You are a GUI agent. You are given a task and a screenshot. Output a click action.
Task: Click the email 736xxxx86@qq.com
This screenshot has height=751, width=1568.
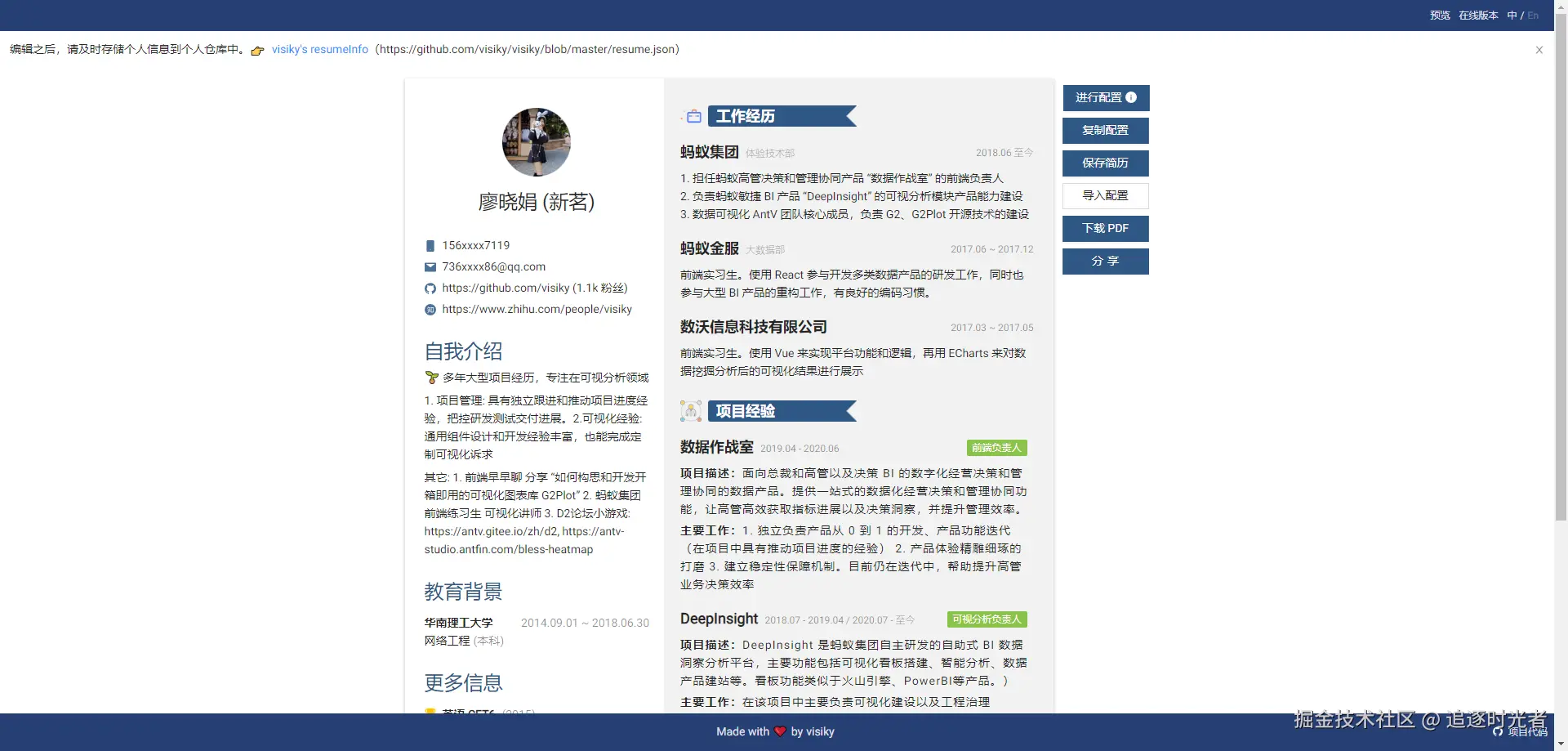[x=494, y=267]
